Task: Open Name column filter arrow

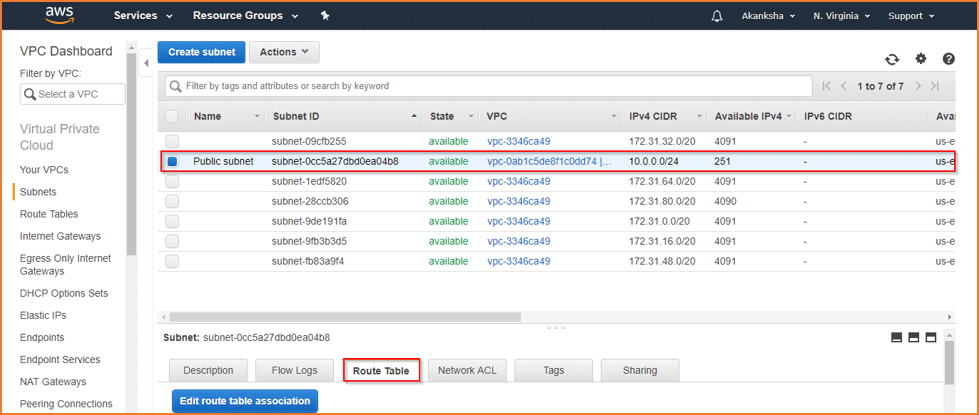Action: (257, 117)
